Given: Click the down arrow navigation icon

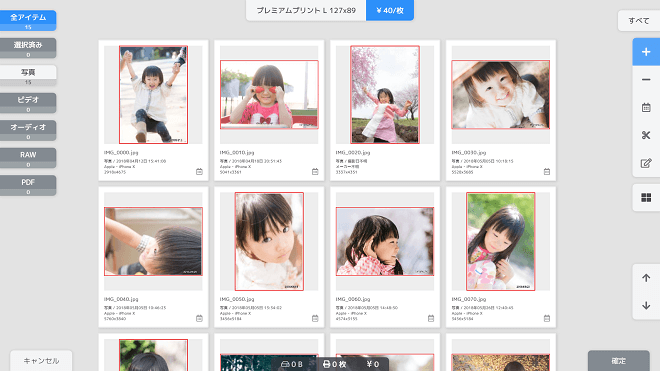Looking at the screenshot, I should (646, 306).
